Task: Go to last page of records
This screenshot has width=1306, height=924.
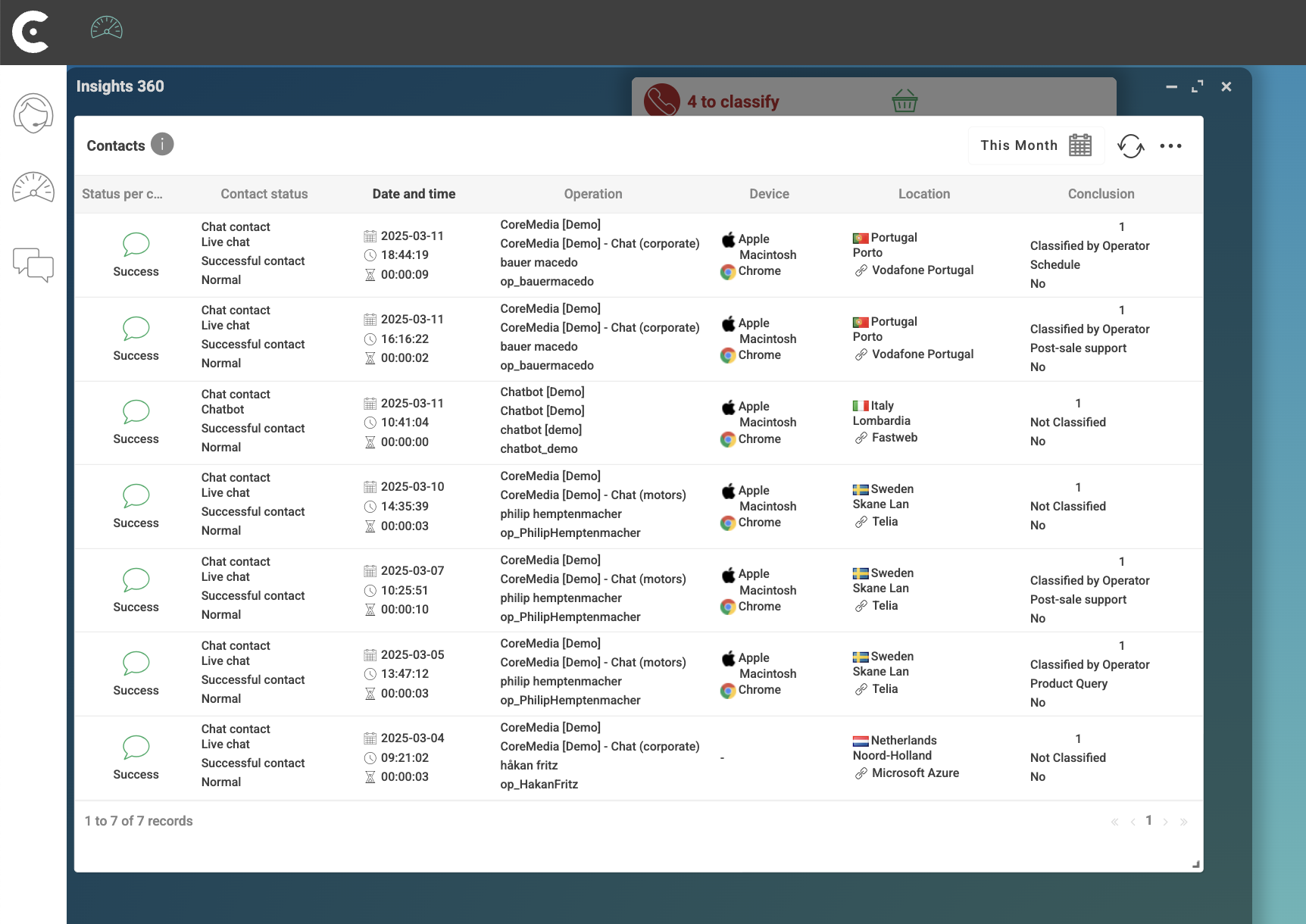Action: tap(1183, 822)
